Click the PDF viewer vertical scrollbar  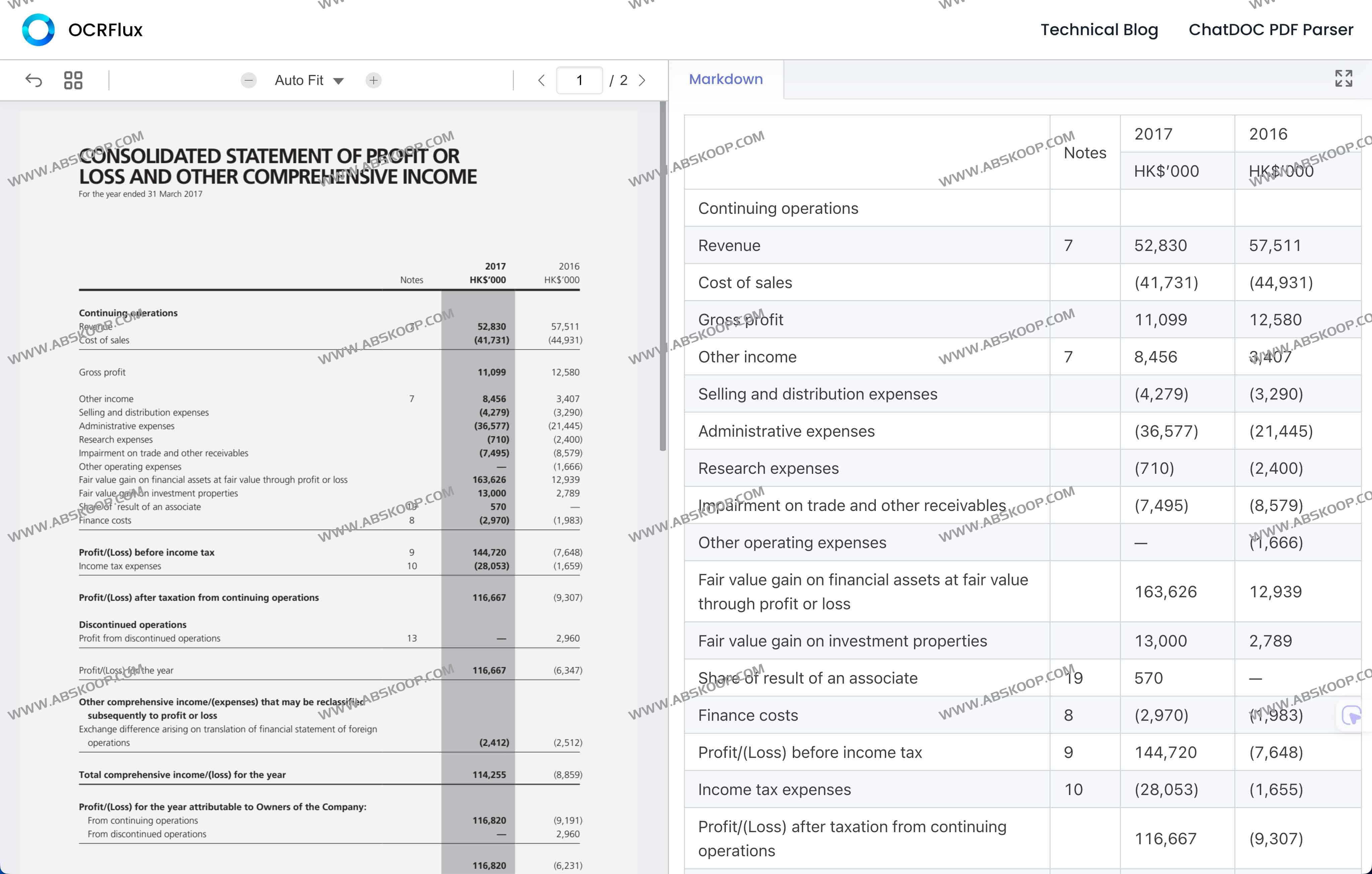tap(663, 276)
